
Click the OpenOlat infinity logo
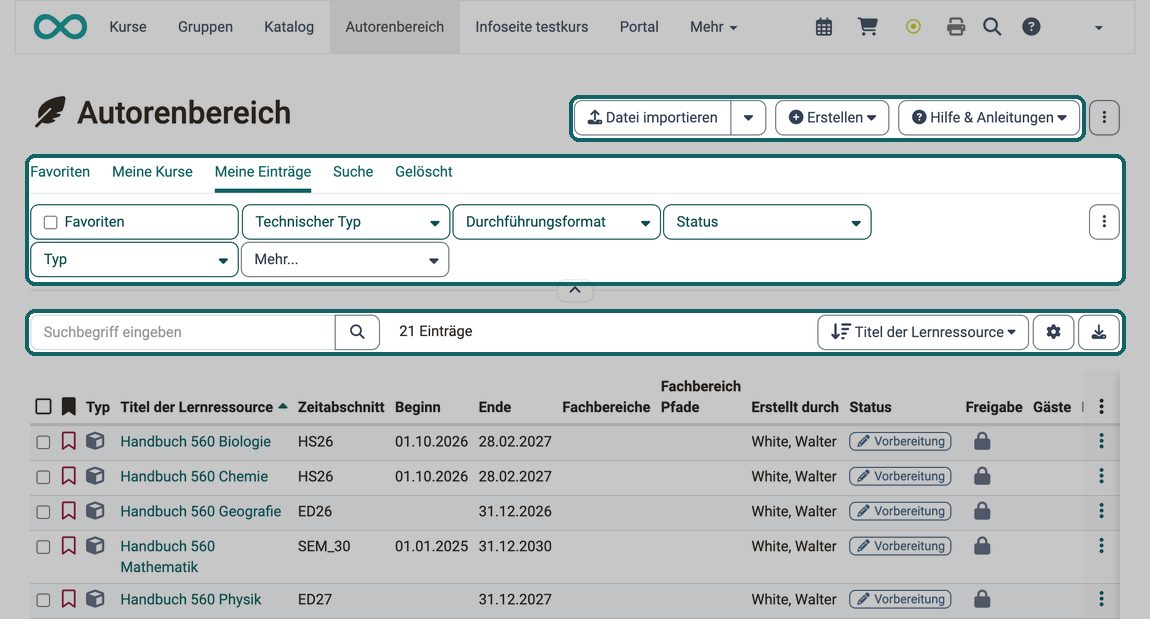click(60, 27)
